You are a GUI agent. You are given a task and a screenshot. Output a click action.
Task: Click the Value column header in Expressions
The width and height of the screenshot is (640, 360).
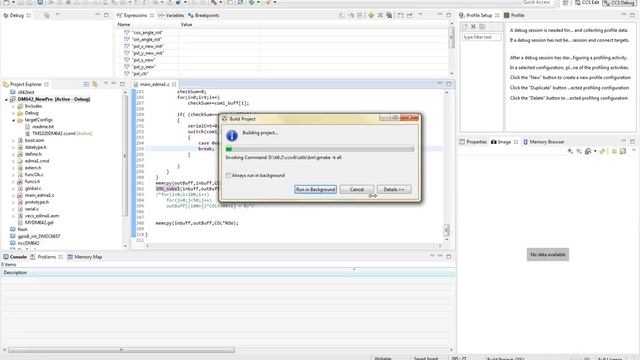pos(187,25)
